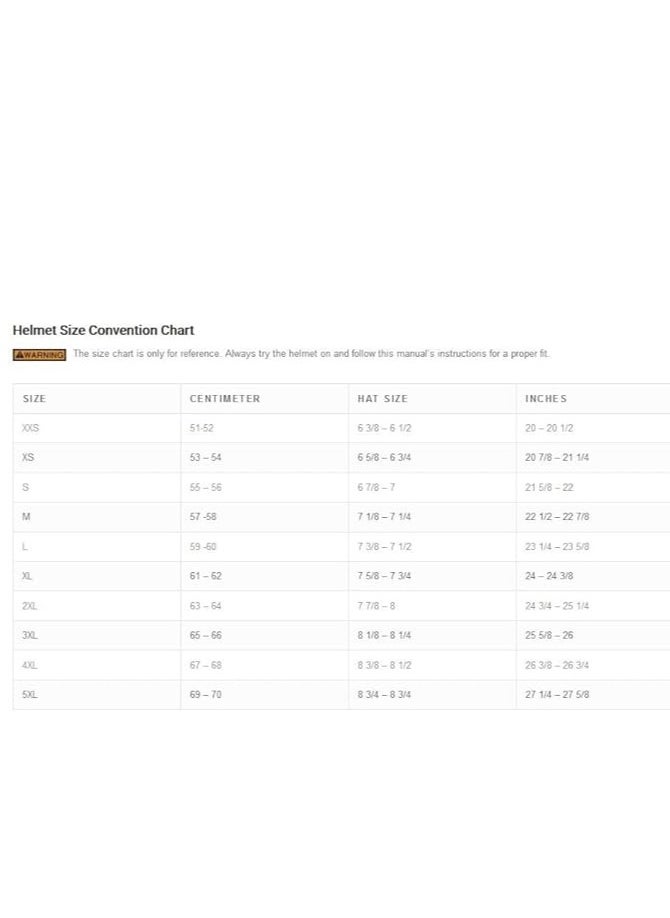Click the XS size row cell
The image size is (670, 918).
97,457
